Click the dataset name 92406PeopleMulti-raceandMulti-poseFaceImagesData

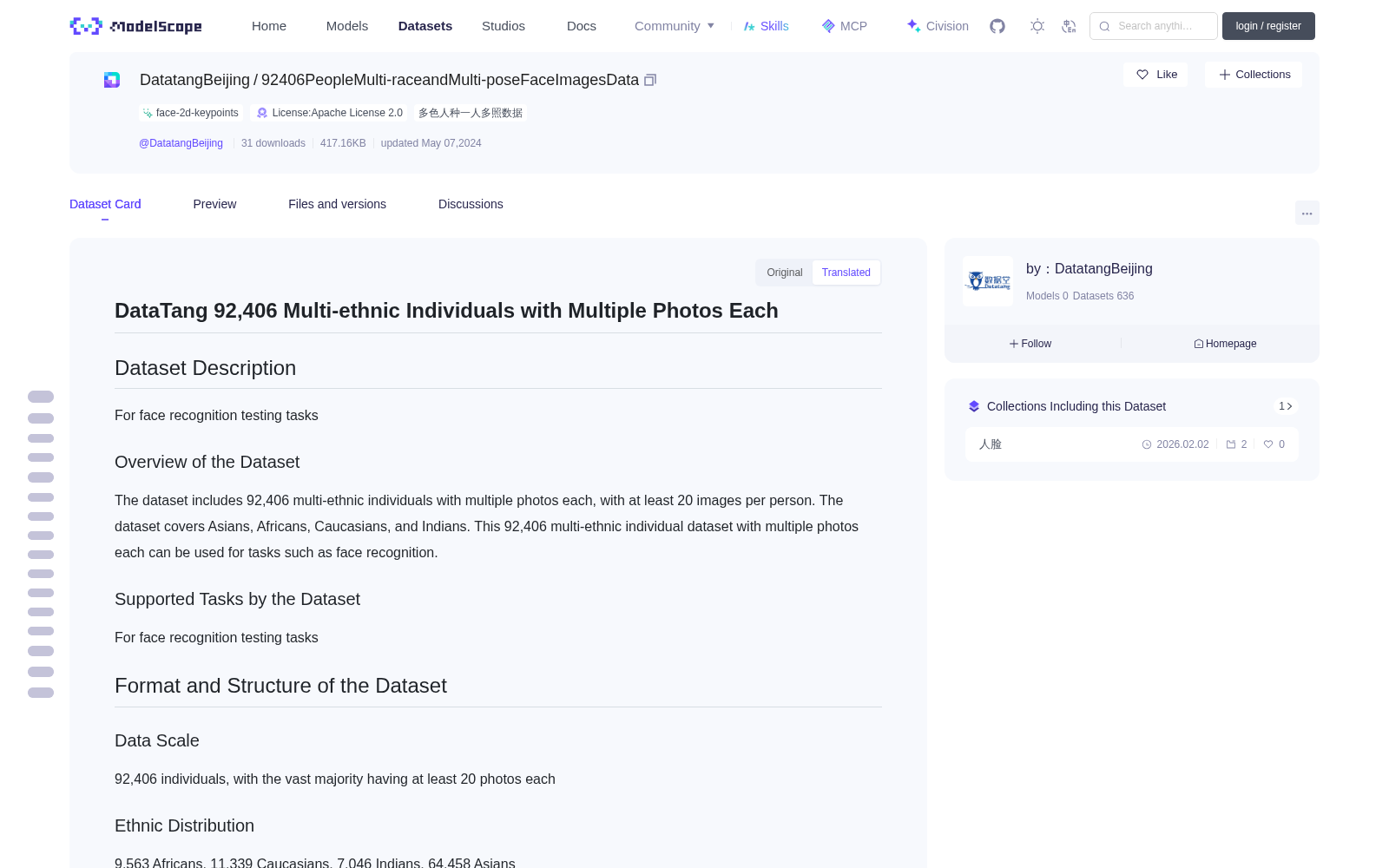pyautogui.click(x=450, y=80)
